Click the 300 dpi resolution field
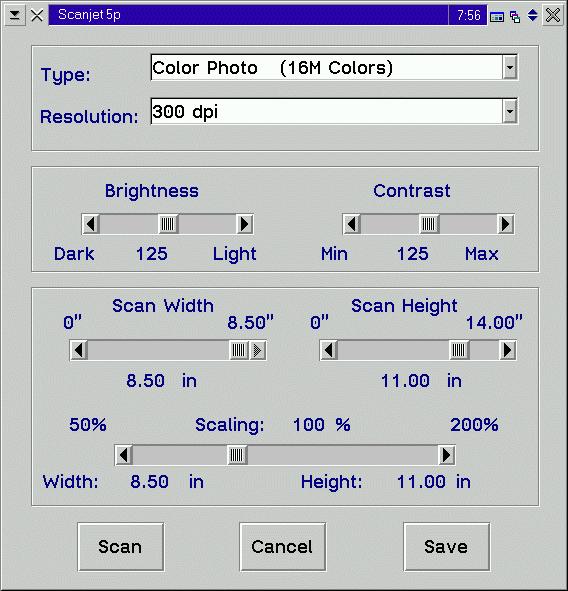568x591 pixels. [x=326, y=111]
